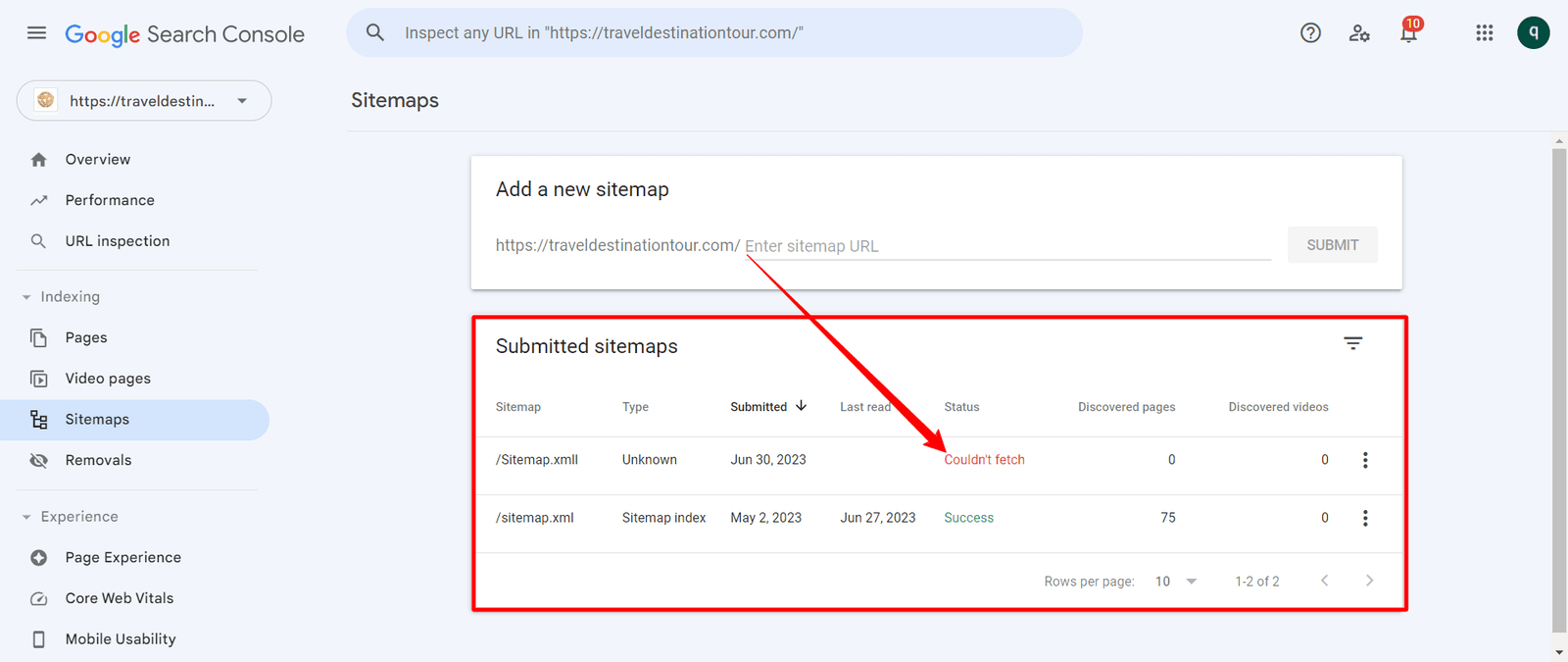Go to previous page of sitemaps table
The image size is (1568, 662).
[1325, 581]
